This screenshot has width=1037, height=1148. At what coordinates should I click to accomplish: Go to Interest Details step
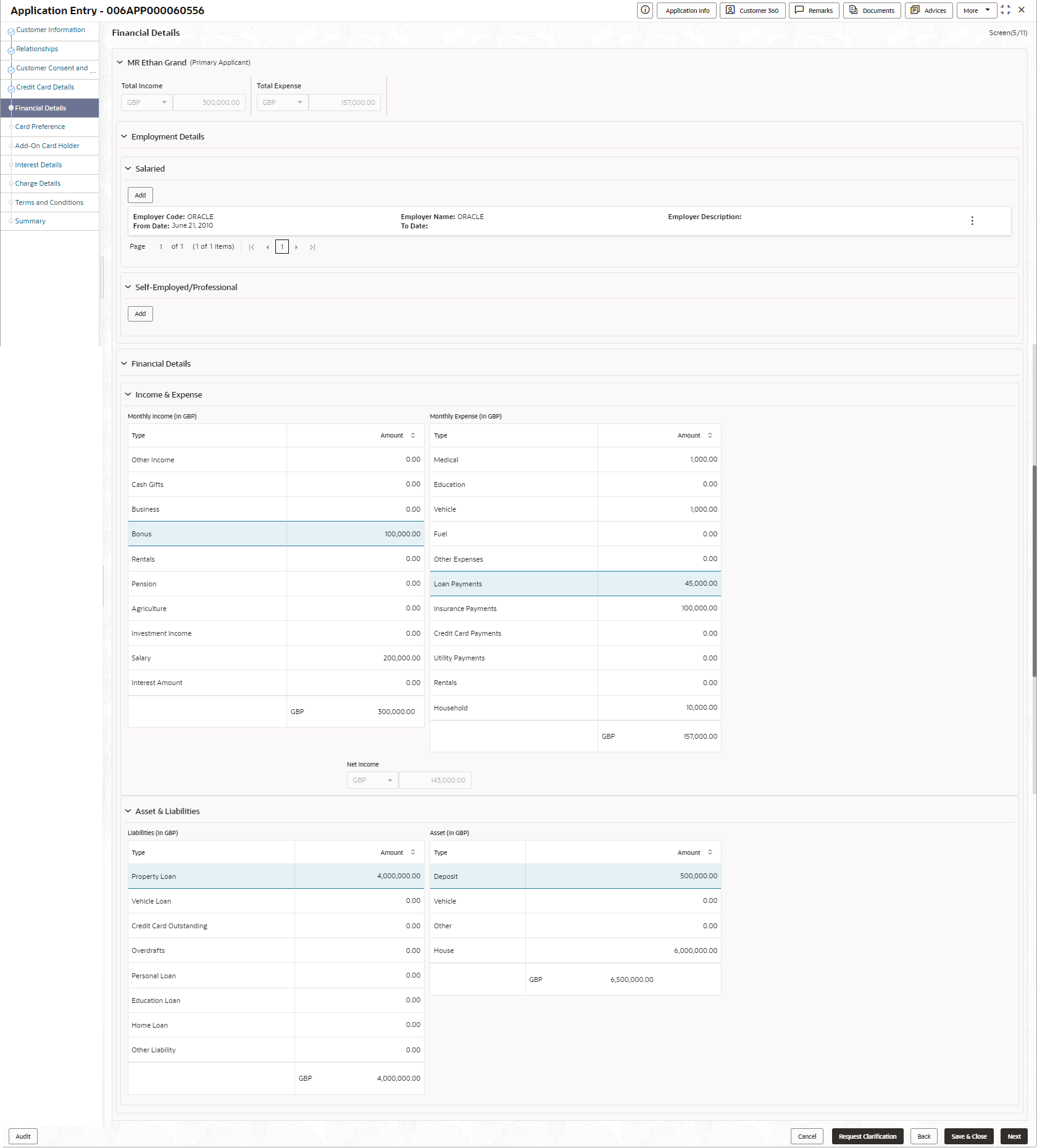[x=38, y=165]
